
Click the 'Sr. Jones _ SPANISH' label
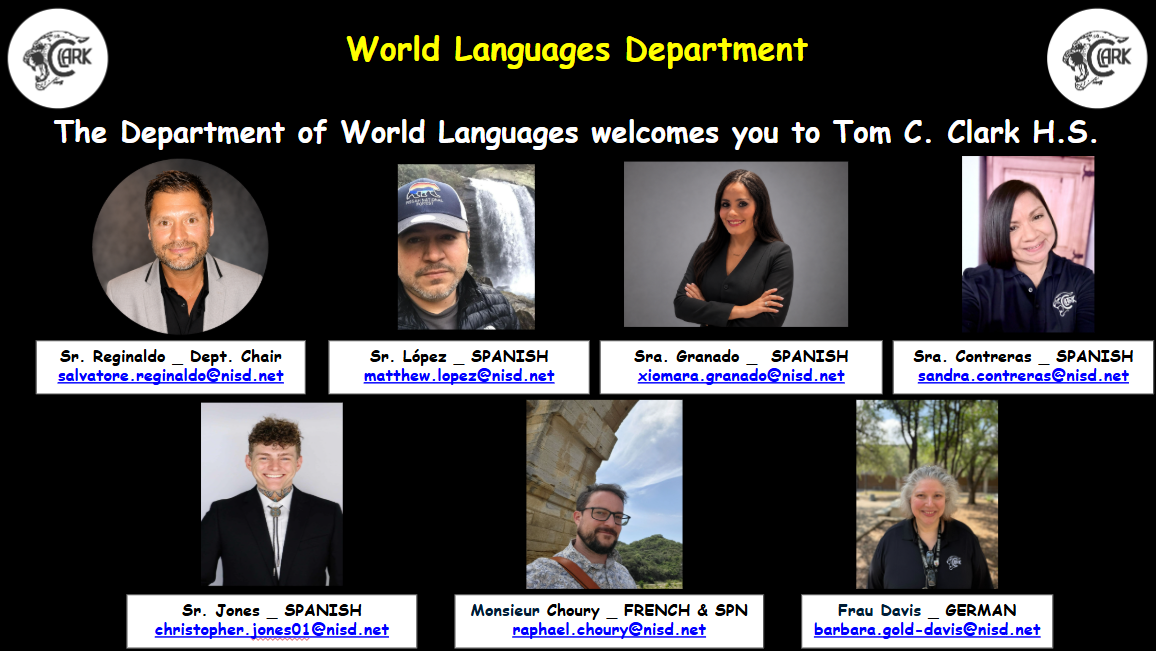click(272, 610)
